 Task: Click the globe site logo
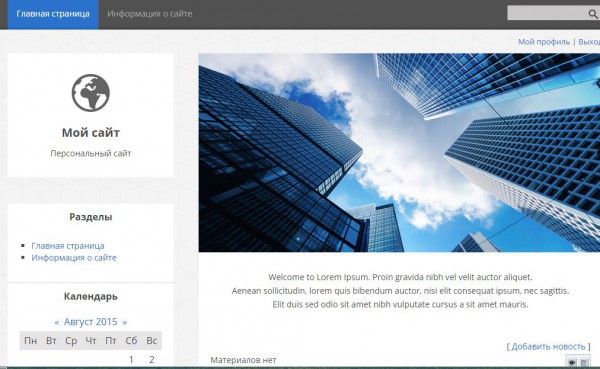[x=91, y=93]
